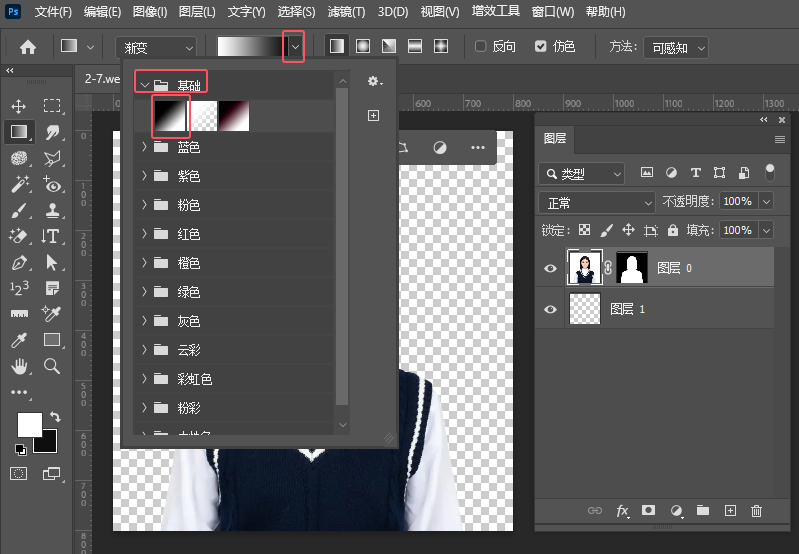Reset default foreground and background colors

20,450
